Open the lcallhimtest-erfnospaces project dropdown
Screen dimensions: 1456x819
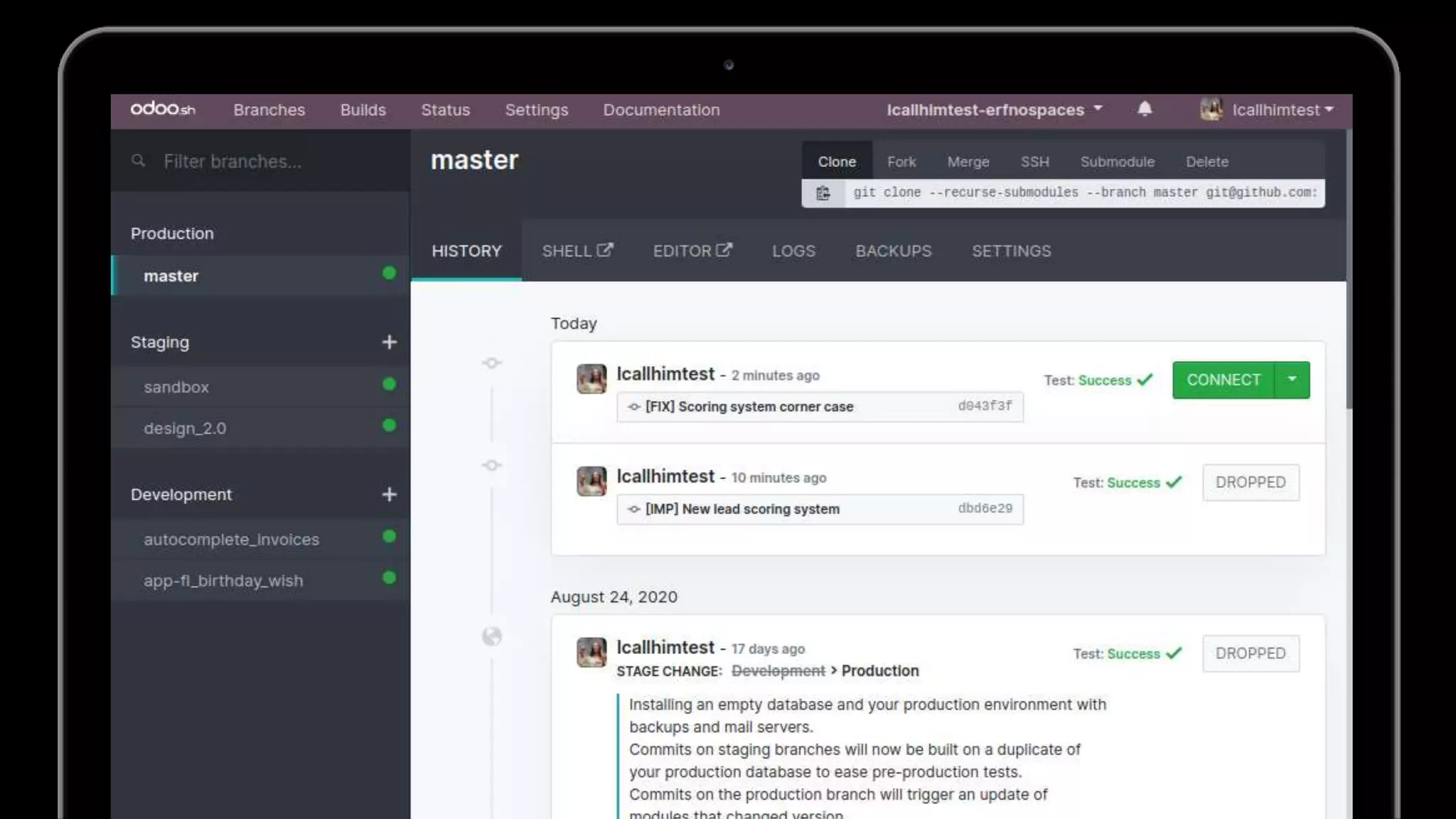point(993,109)
